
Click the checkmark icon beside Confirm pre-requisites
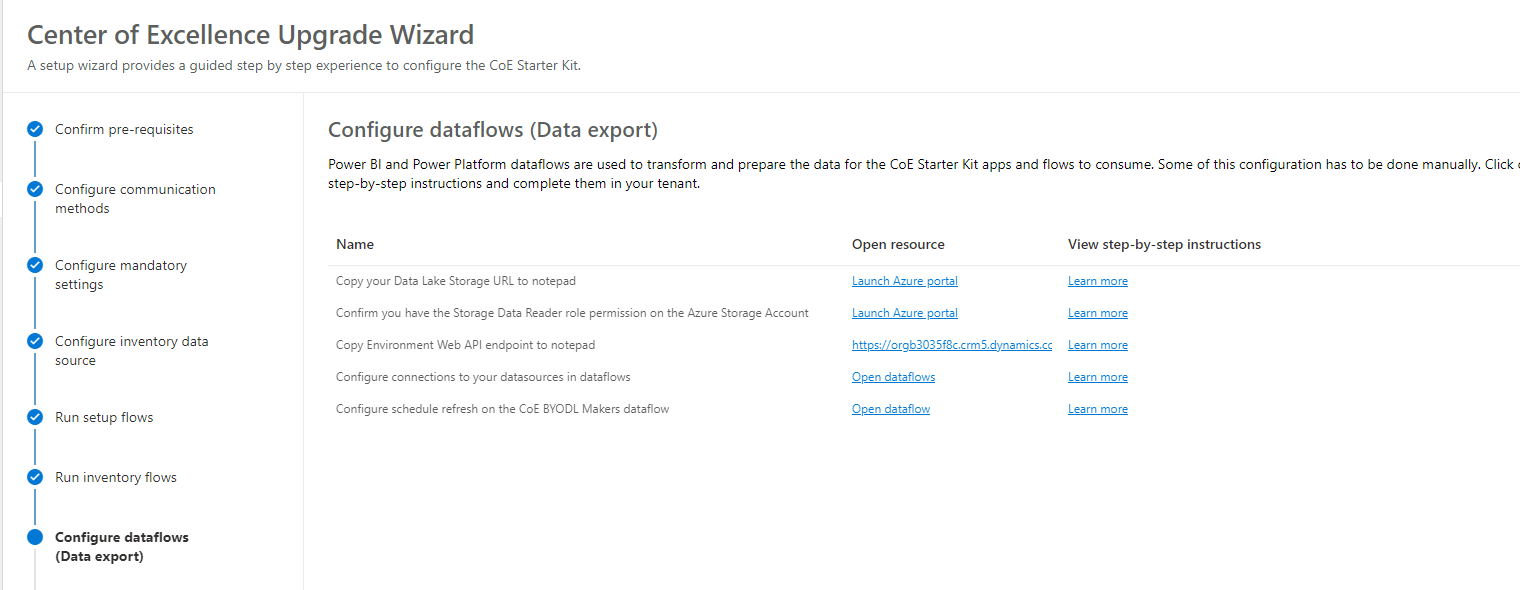pos(35,128)
